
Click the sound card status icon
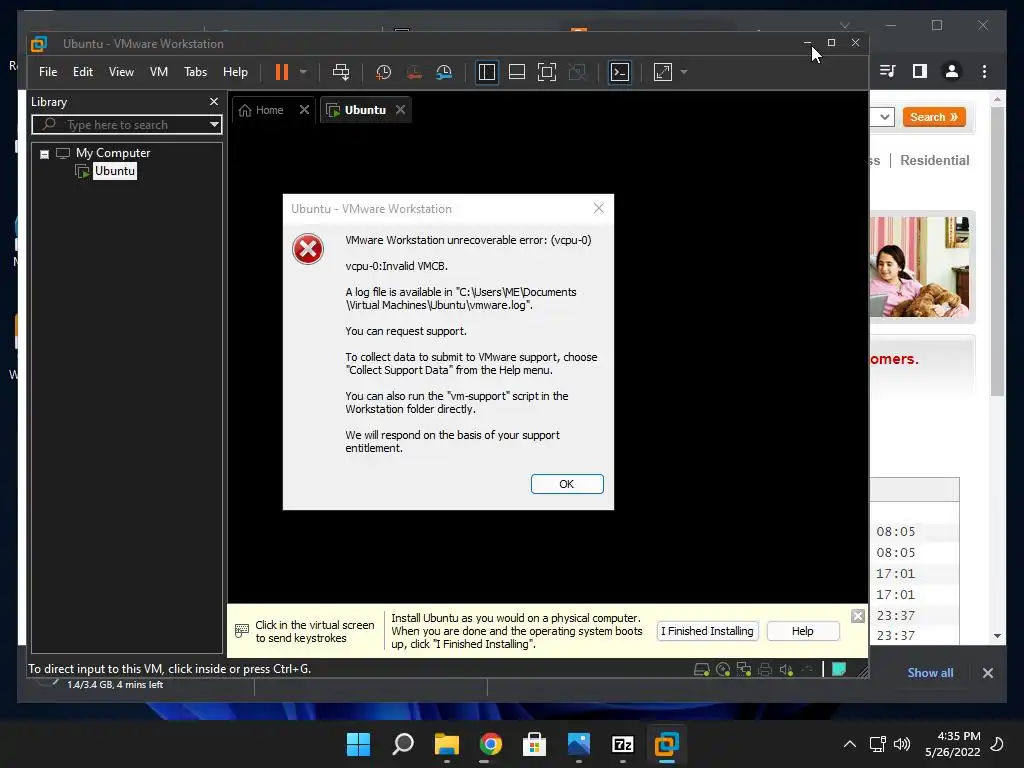(786, 669)
